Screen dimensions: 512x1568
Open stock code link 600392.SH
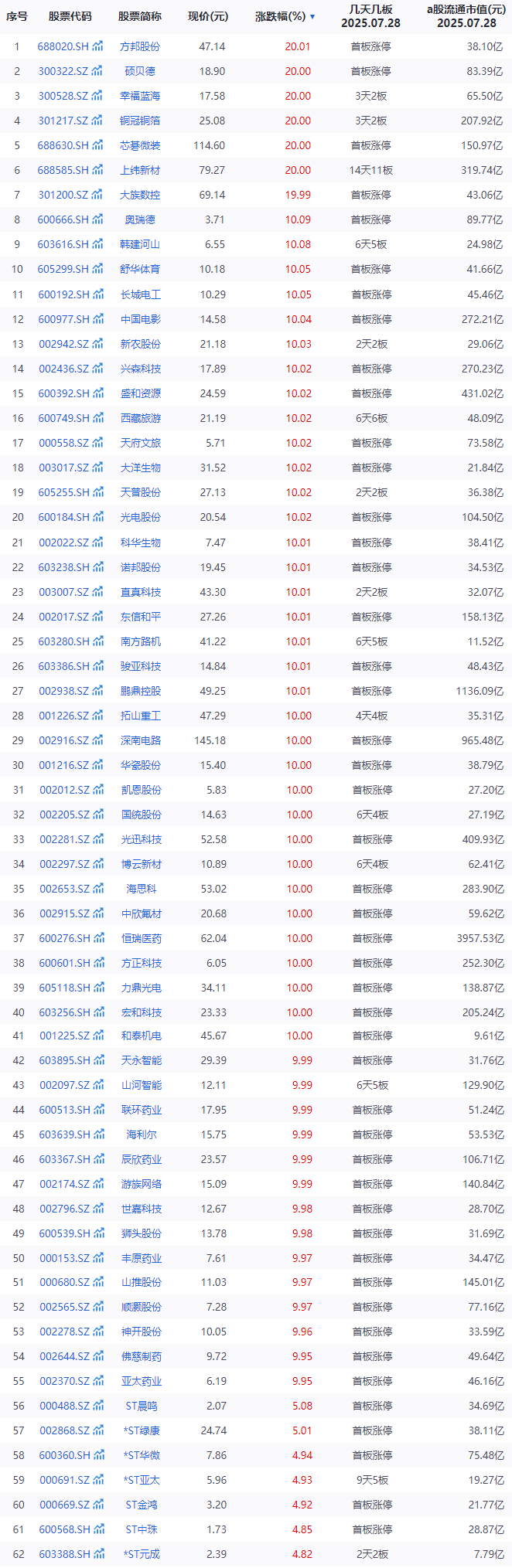coord(63,393)
